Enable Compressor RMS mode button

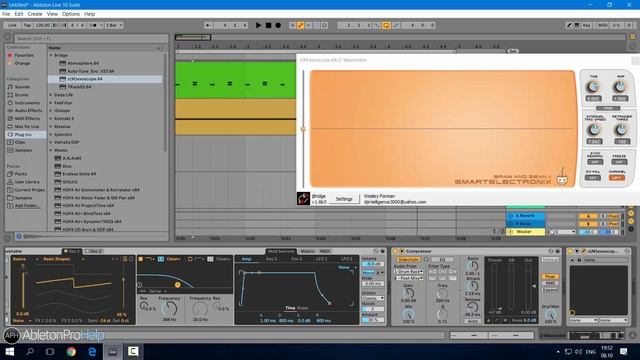(x=550, y=283)
